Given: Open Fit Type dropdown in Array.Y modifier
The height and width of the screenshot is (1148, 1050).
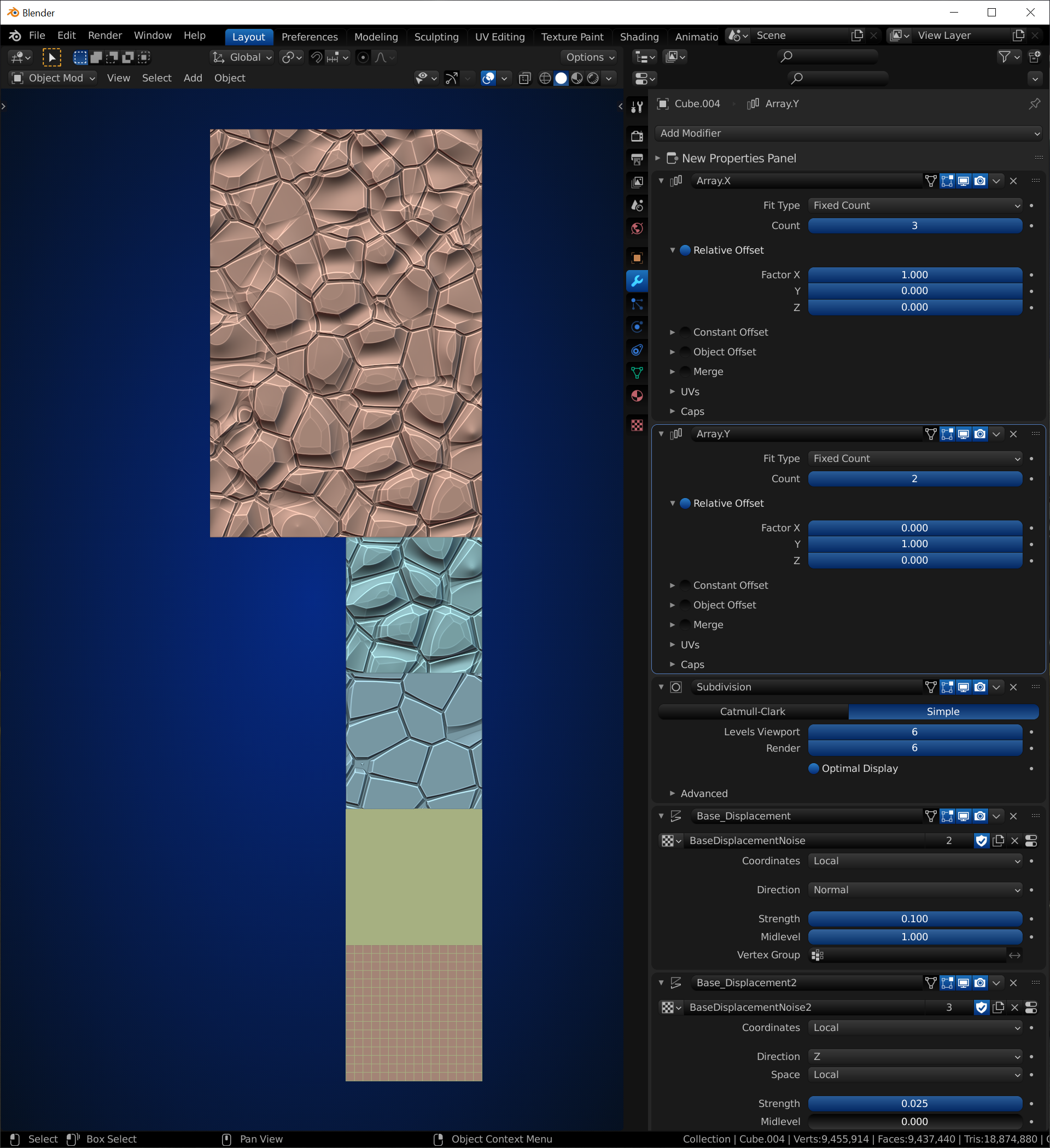Looking at the screenshot, I should pos(914,459).
